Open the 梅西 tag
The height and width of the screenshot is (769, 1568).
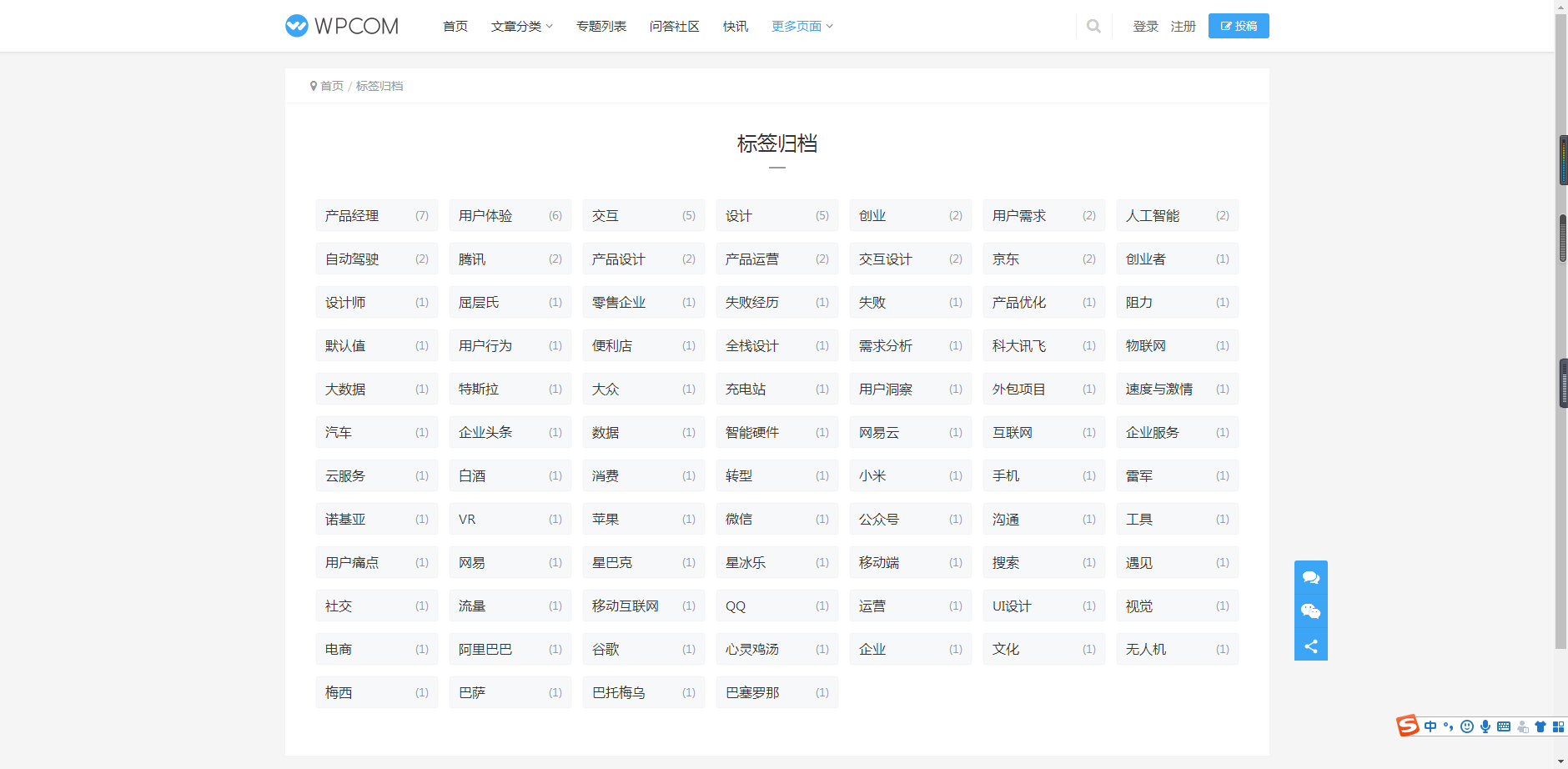point(377,692)
